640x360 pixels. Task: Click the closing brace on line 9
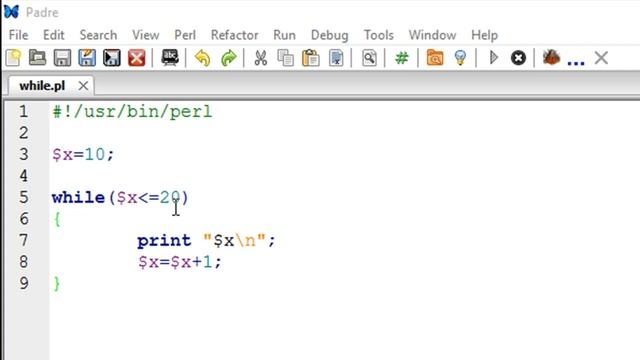pyautogui.click(x=57, y=284)
